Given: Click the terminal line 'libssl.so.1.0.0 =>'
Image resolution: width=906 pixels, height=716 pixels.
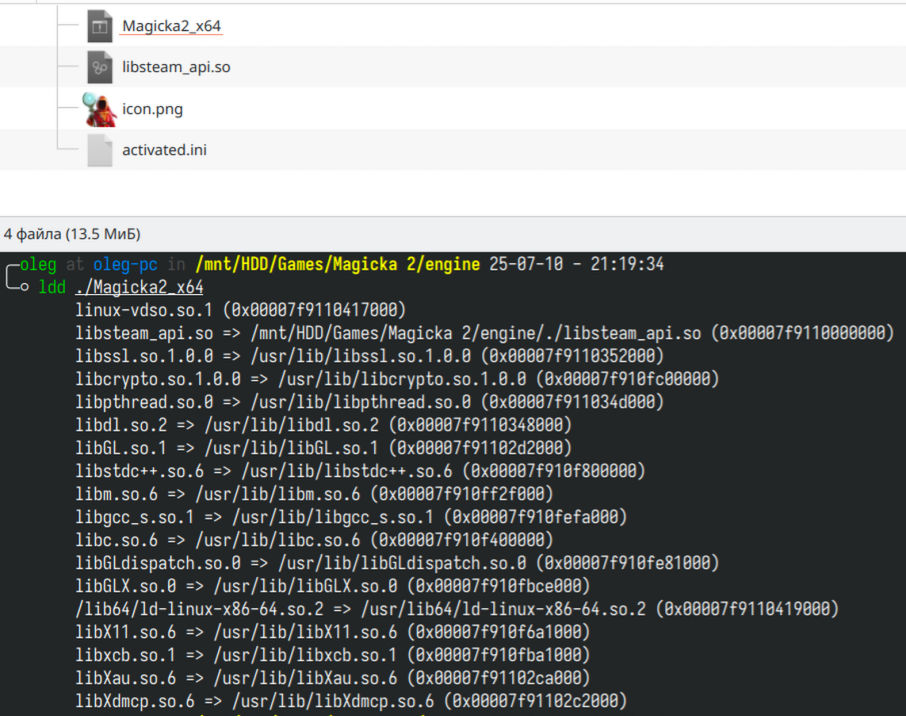Looking at the screenshot, I should 370,356.
